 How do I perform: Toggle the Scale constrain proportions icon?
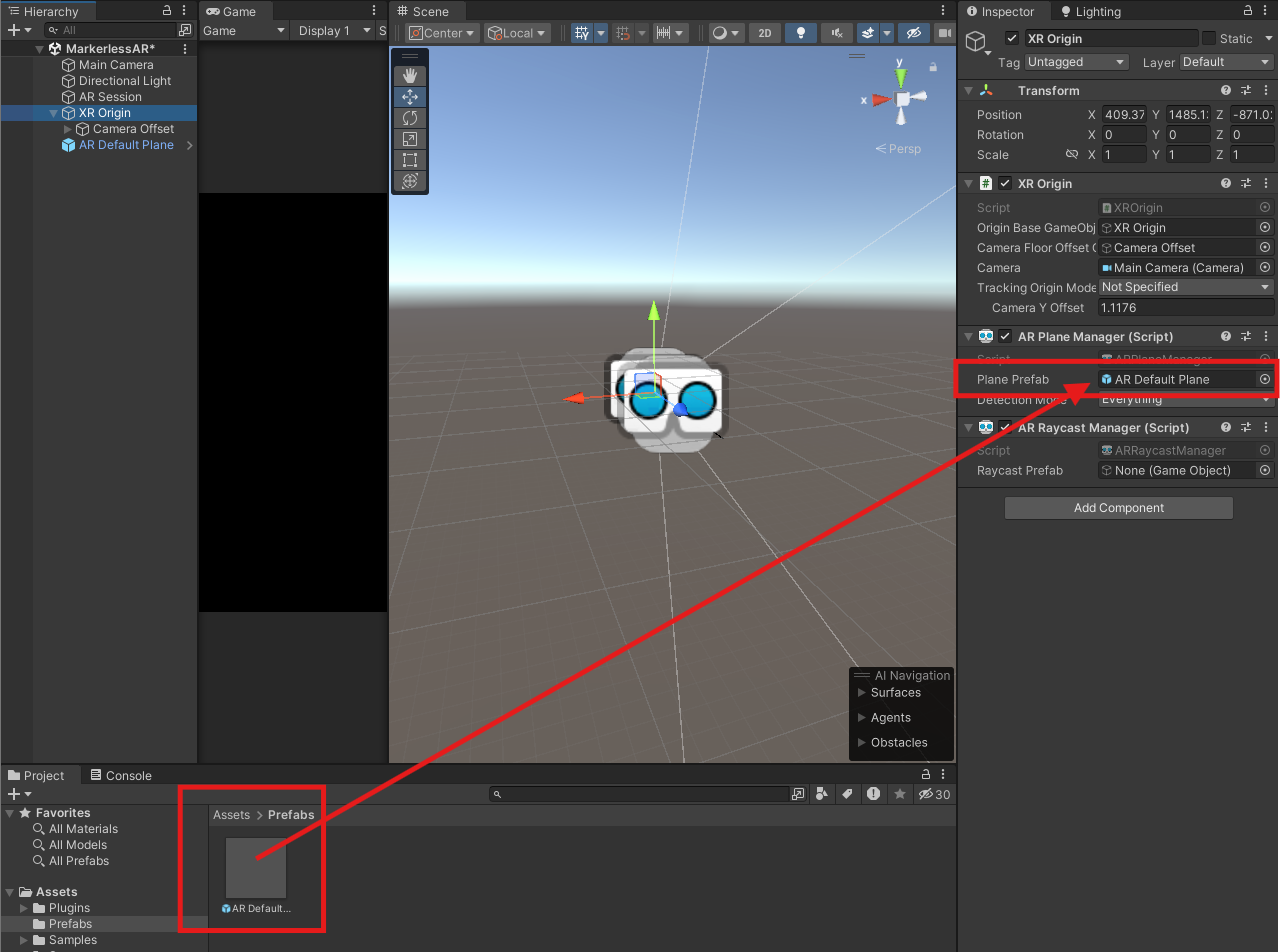[1072, 155]
